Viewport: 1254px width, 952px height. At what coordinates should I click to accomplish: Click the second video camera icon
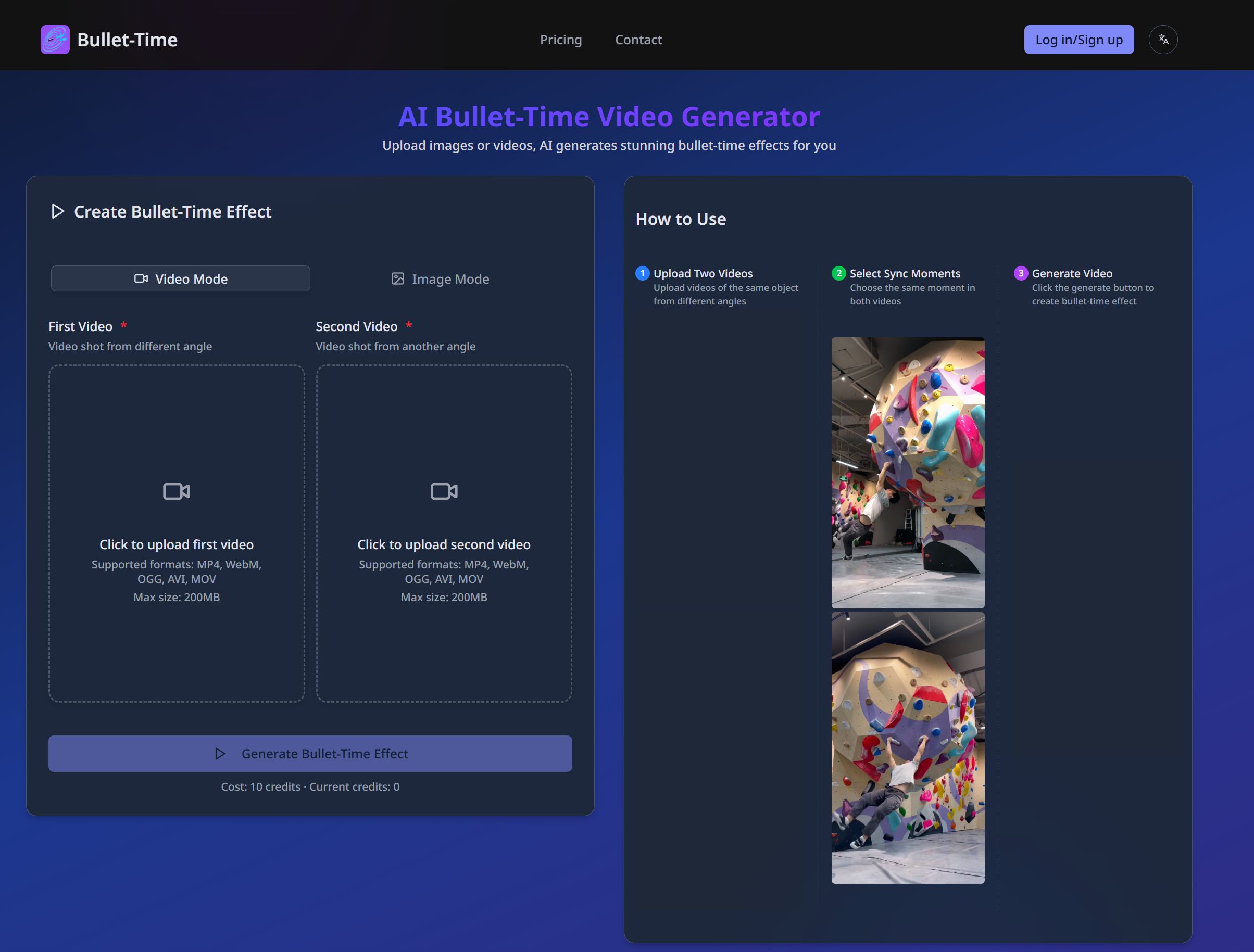[x=444, y=491]
